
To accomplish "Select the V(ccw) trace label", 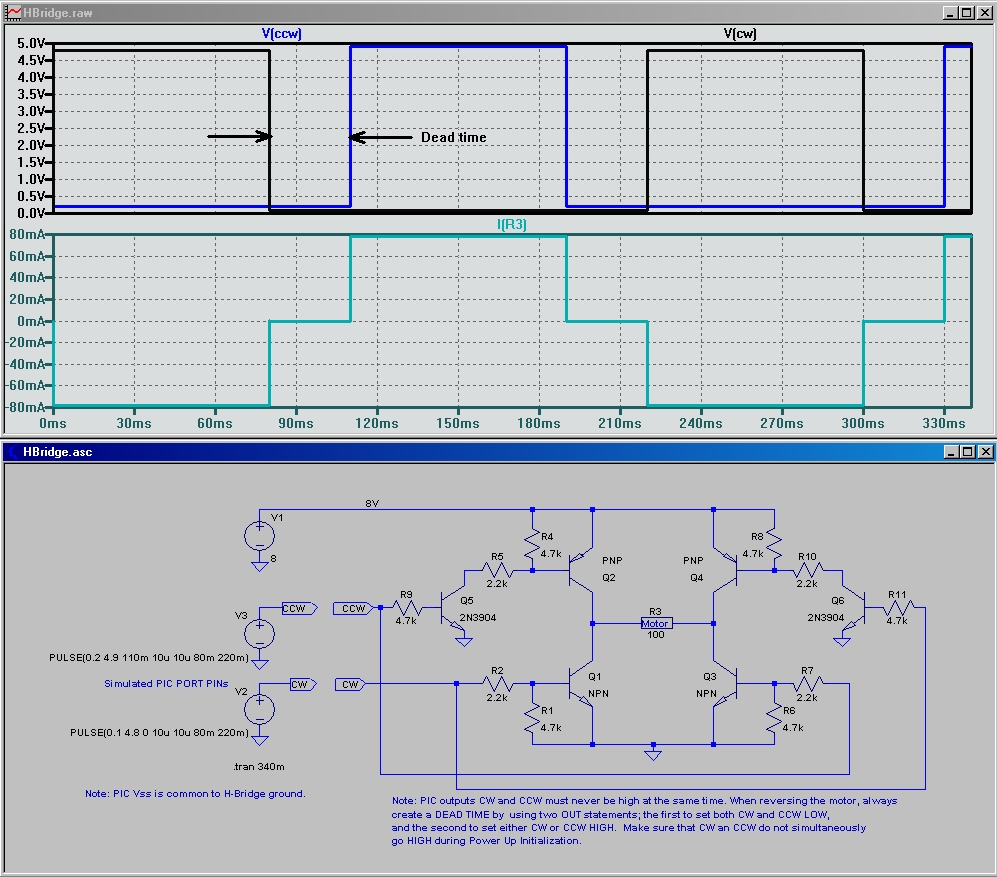I will click(x=282, y=34).
